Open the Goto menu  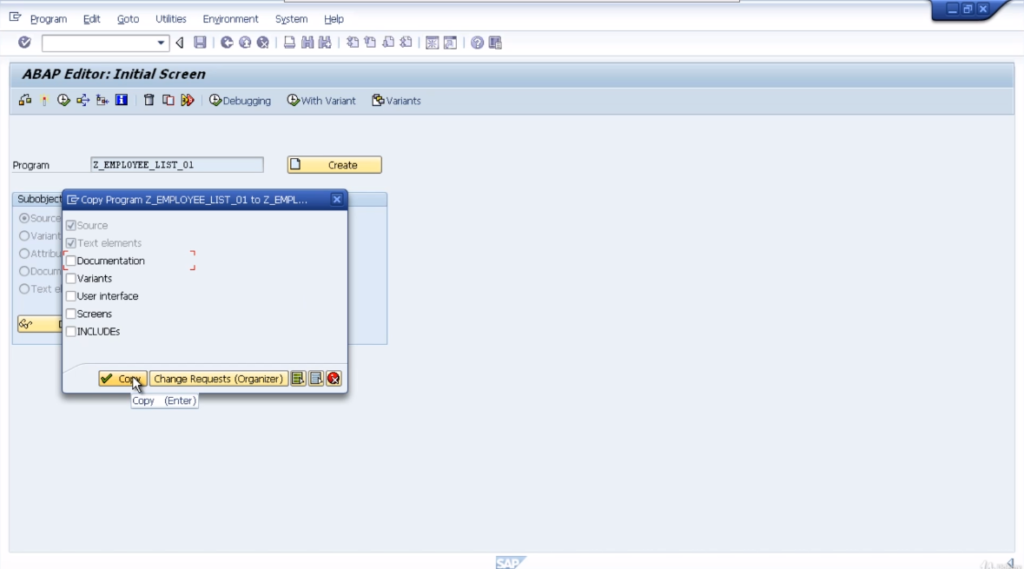[128, 19]
